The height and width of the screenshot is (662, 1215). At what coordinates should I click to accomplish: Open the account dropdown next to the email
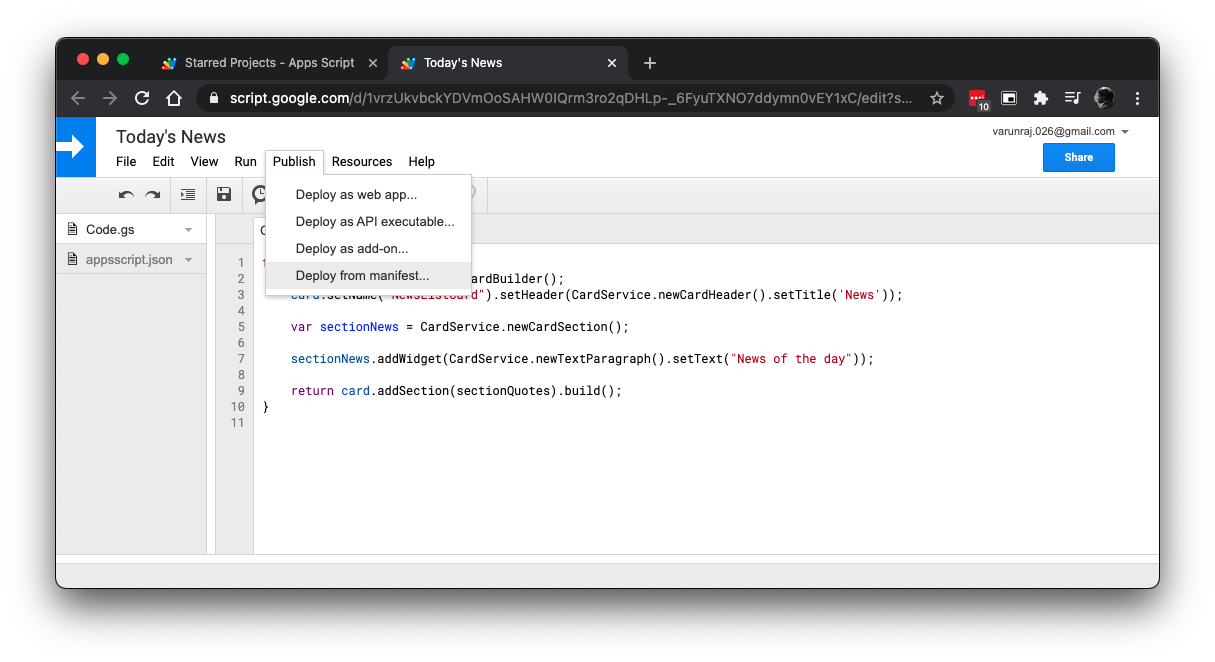(1125, 132)
